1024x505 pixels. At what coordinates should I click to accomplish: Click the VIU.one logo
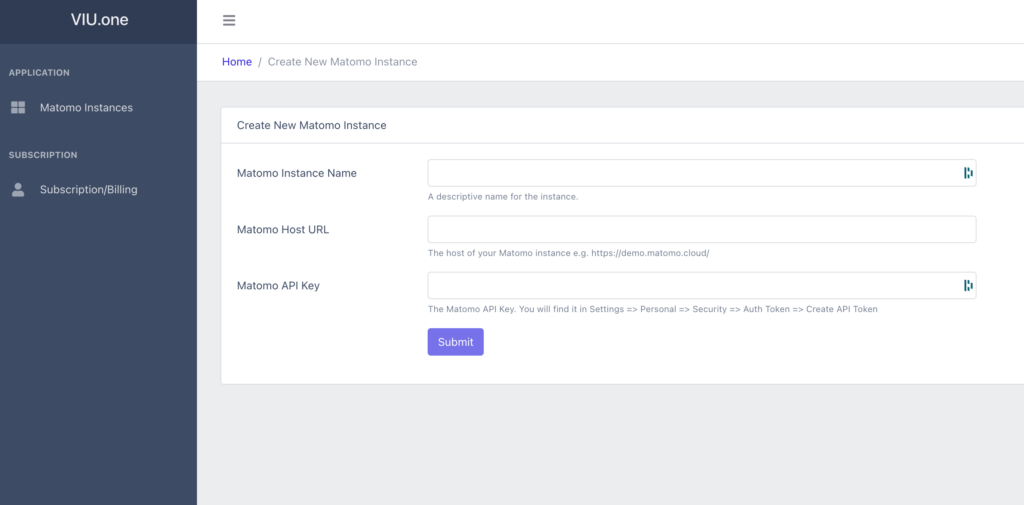[99, 20]
